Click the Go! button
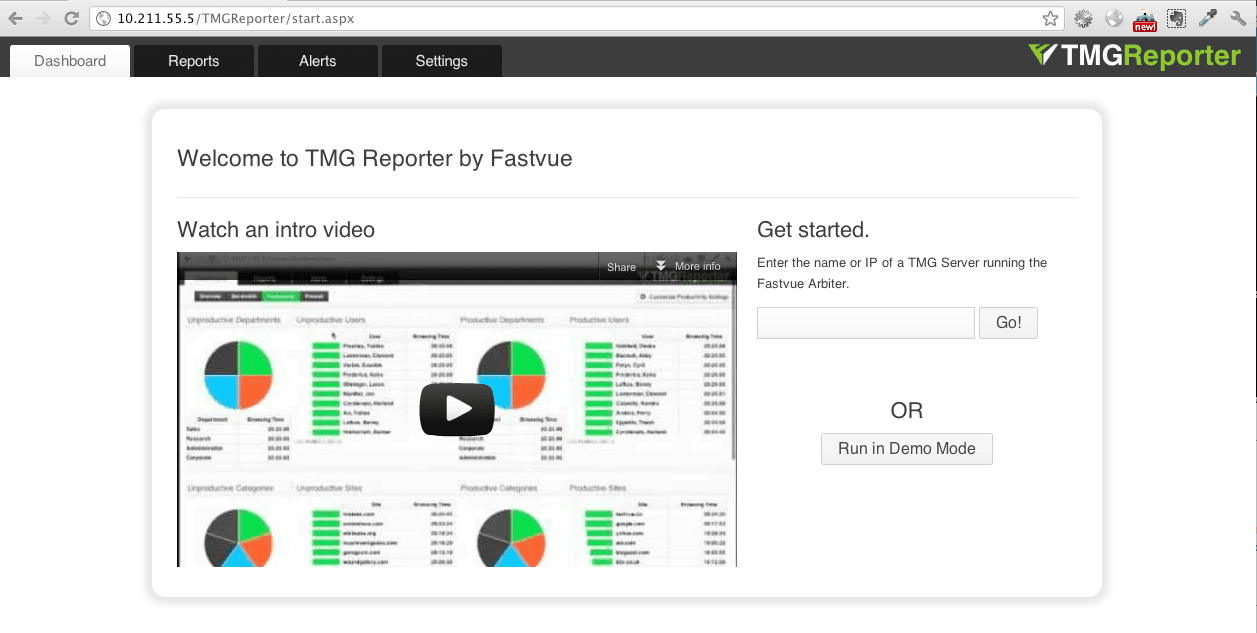The image size is (1257, 633). [x=1008, y=323]
